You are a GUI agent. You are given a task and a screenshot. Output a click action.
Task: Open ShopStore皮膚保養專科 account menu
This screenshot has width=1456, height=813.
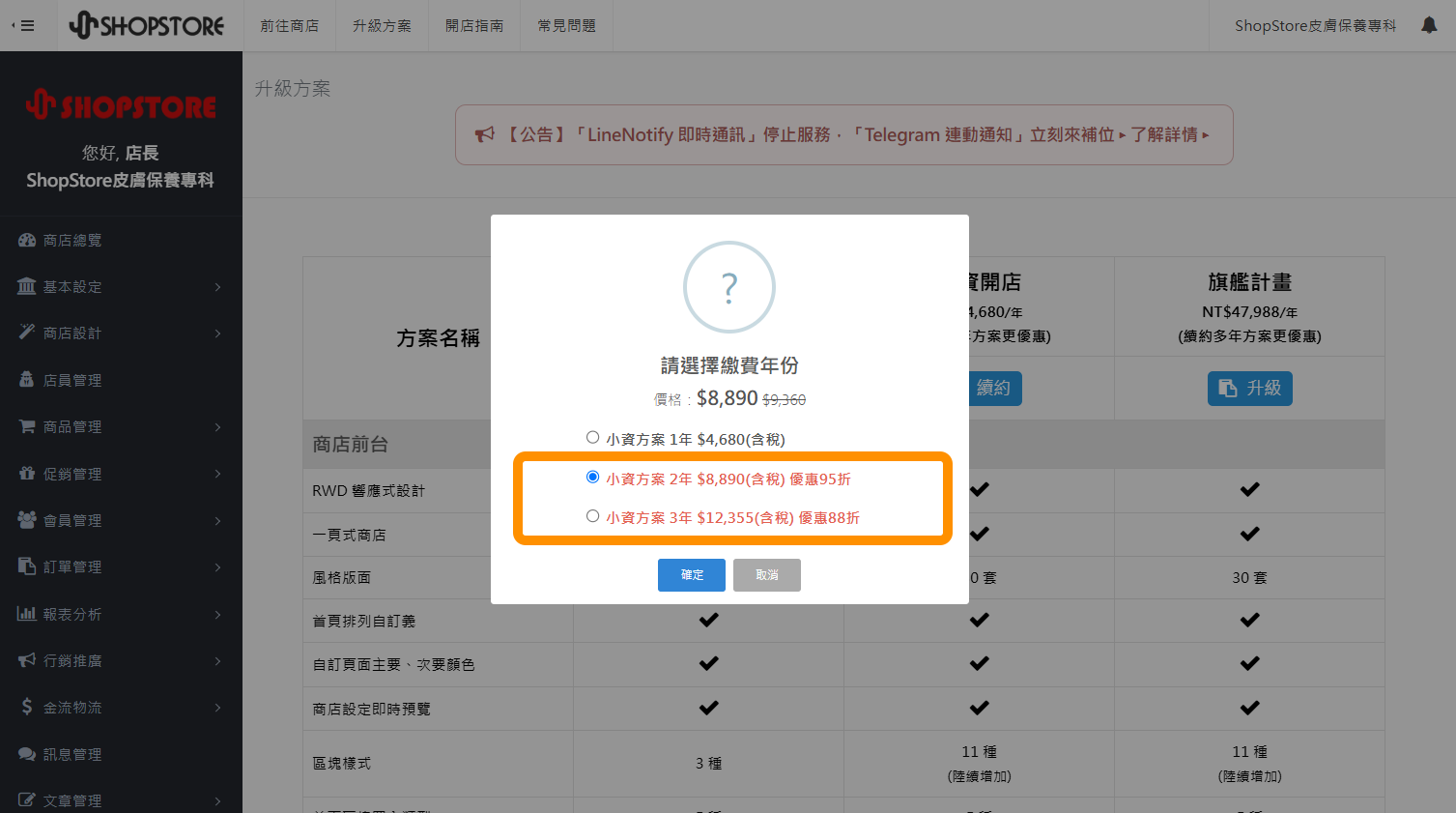(x=1315, y=26)
